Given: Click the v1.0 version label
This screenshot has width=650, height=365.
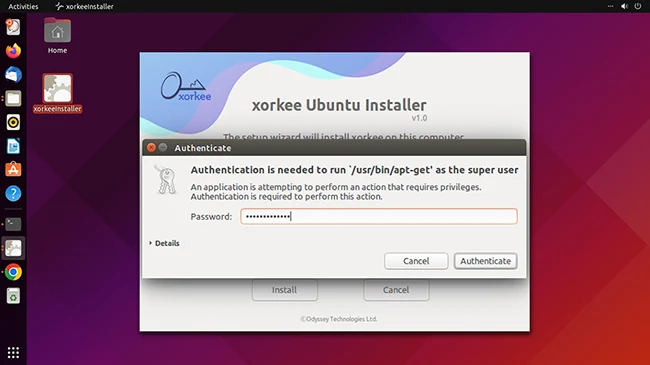Looking at the screenshot, I should (419, 118).
